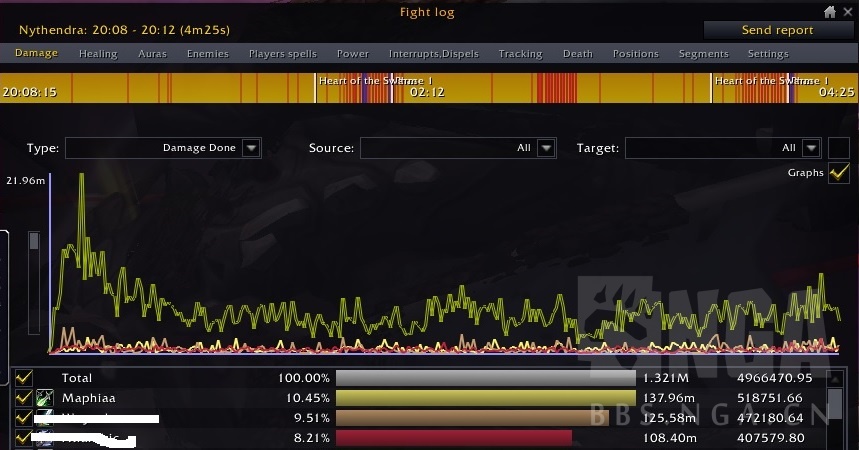Expand the Target filter dropdown
The image size is (859, 450).
(811, 148)
